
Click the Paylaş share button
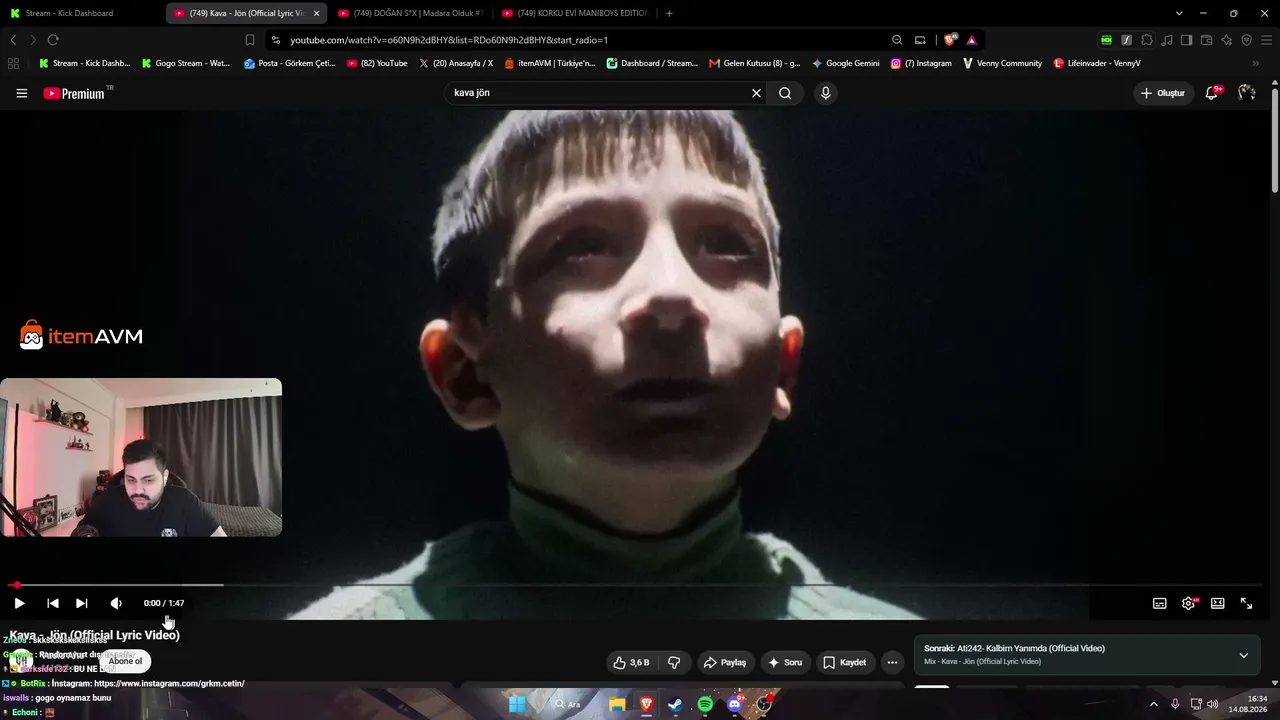(725, 662)
